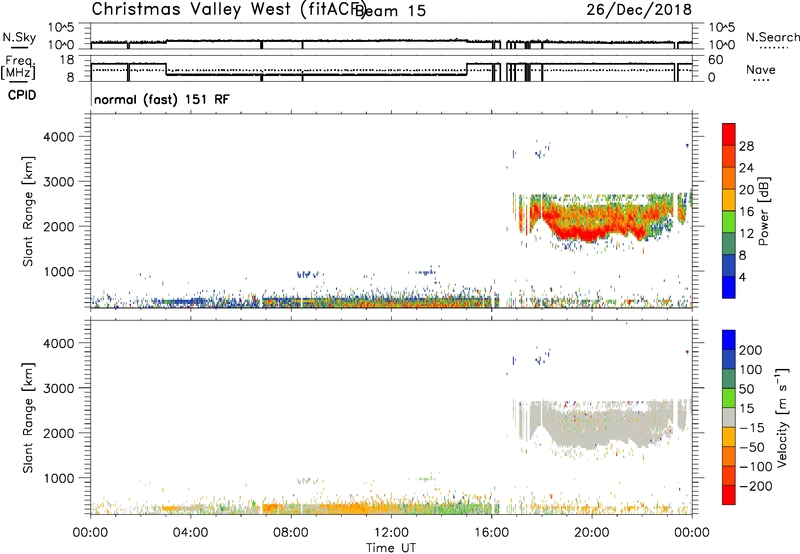This screenshot has height=554, width=800.
Task: Click the "1000" tick on the velocity panel
Action: coord(58,478)
